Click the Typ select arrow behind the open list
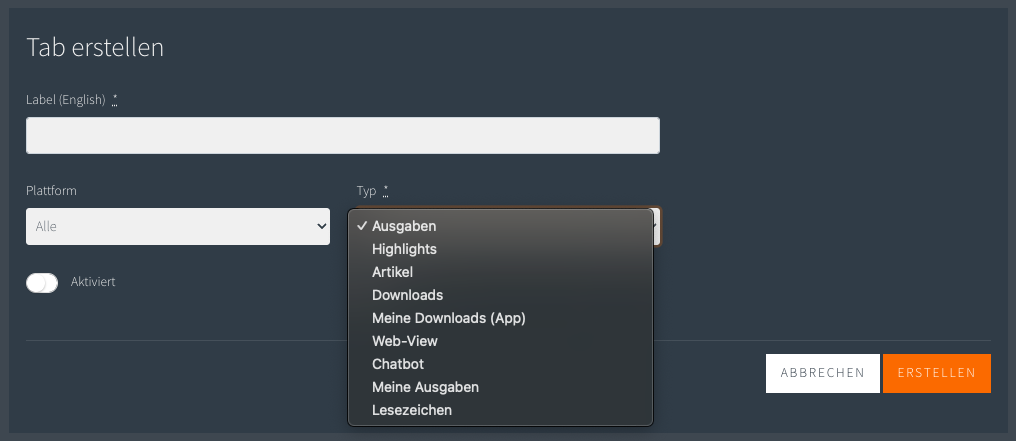This screenshot has height=441, width=1016. coord(657,226)
